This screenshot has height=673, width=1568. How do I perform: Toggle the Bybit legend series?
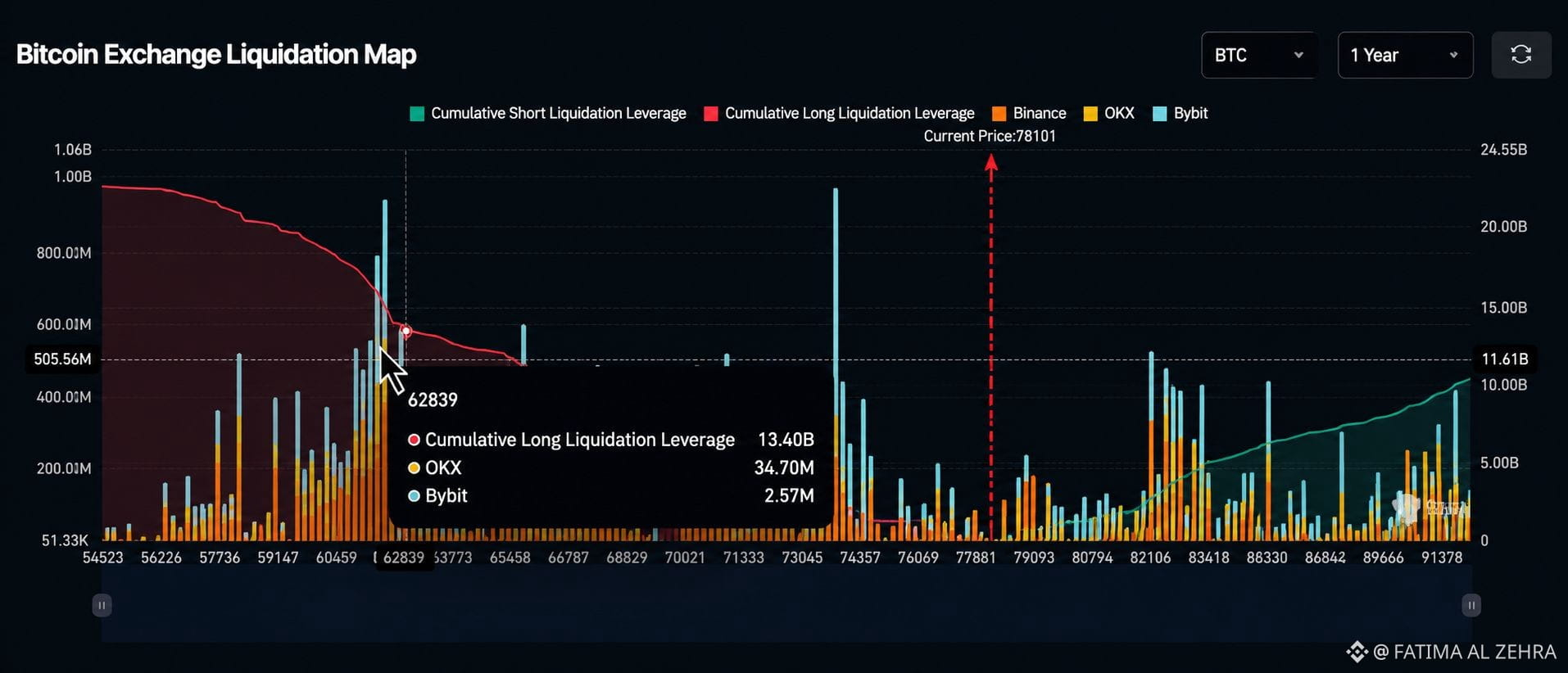pyautogui.click(x=1180, y=113)
